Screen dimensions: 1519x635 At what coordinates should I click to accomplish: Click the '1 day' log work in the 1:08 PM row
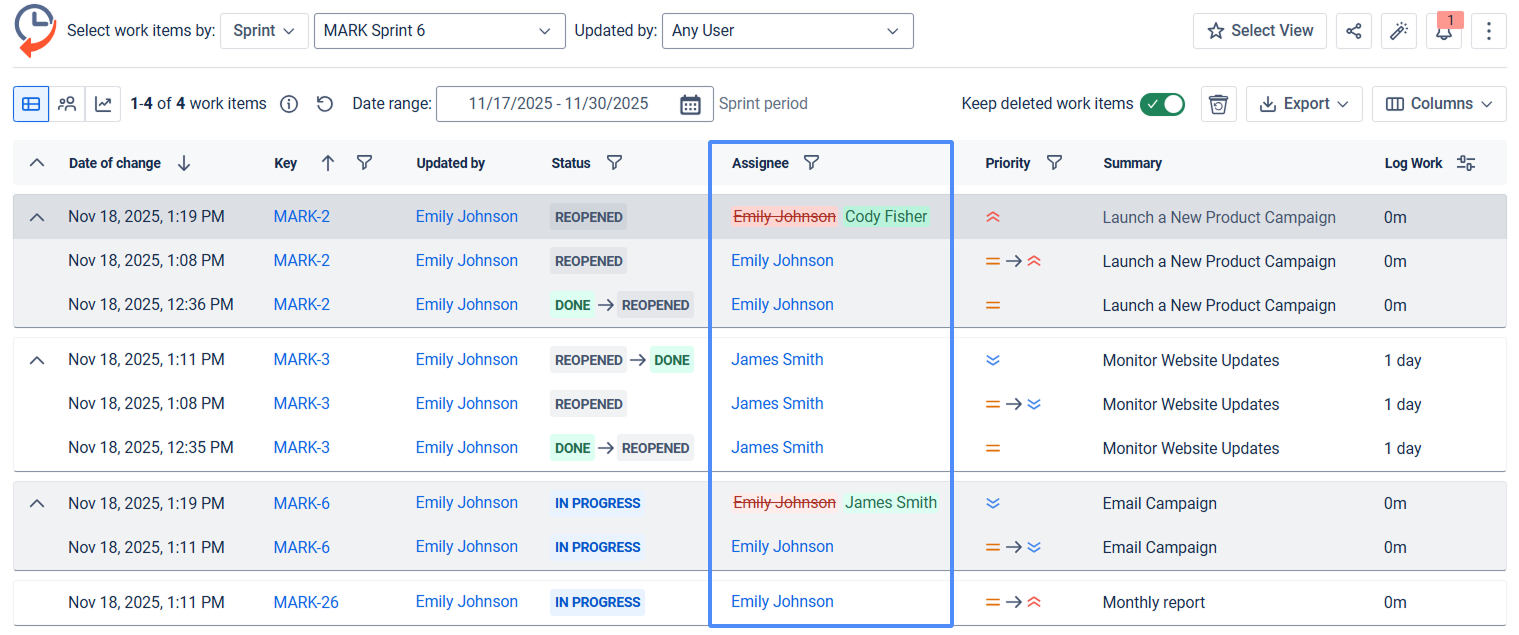pyautogui.click(x=1403, y=405)
